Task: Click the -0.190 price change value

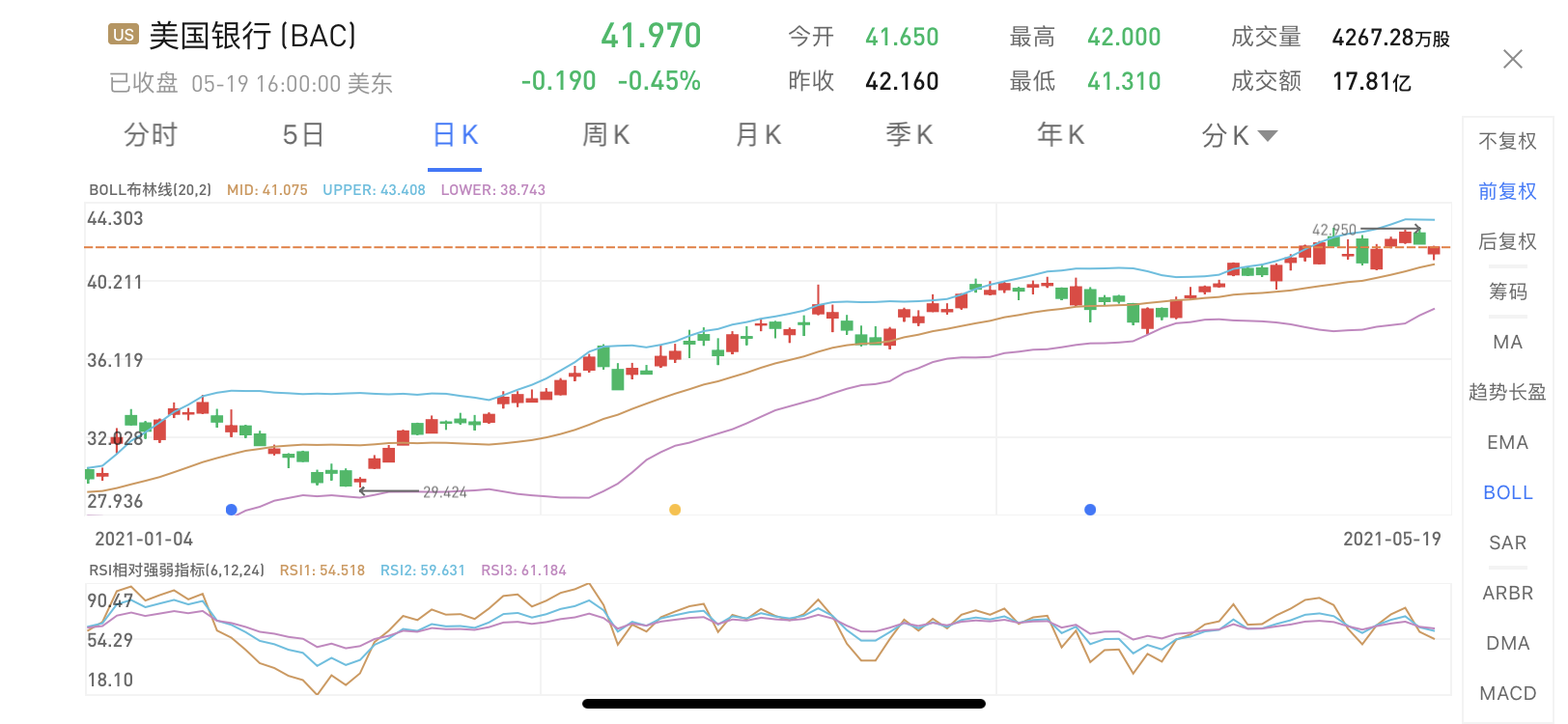Action: pos(558,81)
